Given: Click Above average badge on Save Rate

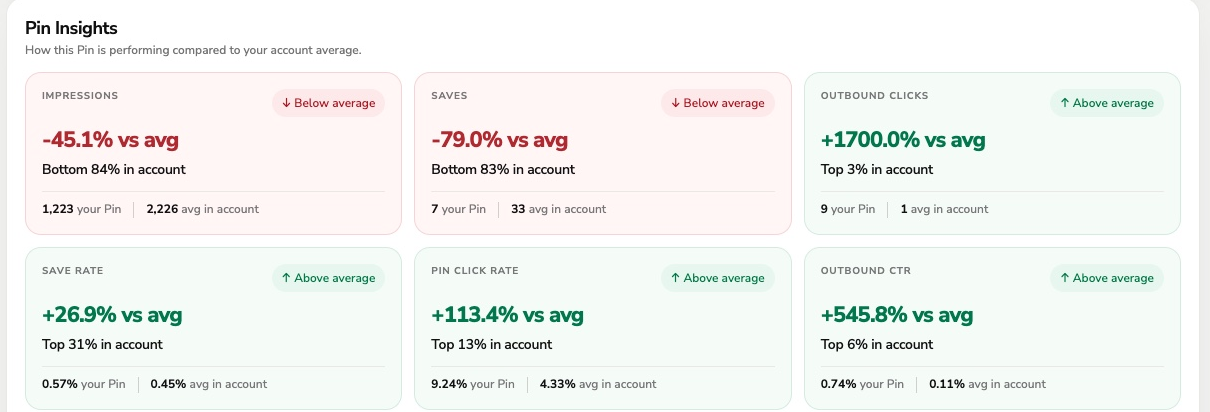Looking at the screenshot, I should tap(328, 278).
